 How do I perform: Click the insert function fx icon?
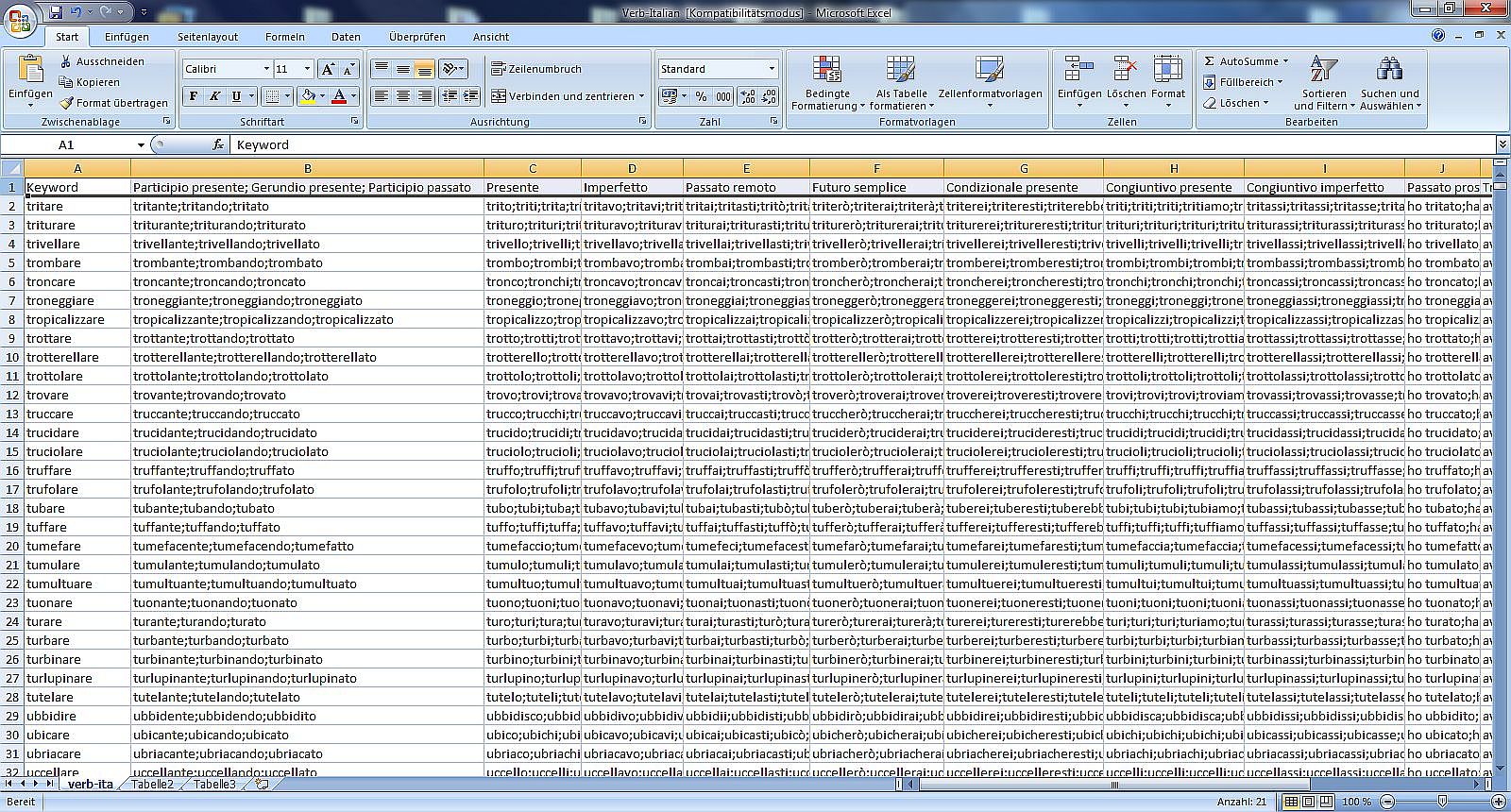(218, 144)
